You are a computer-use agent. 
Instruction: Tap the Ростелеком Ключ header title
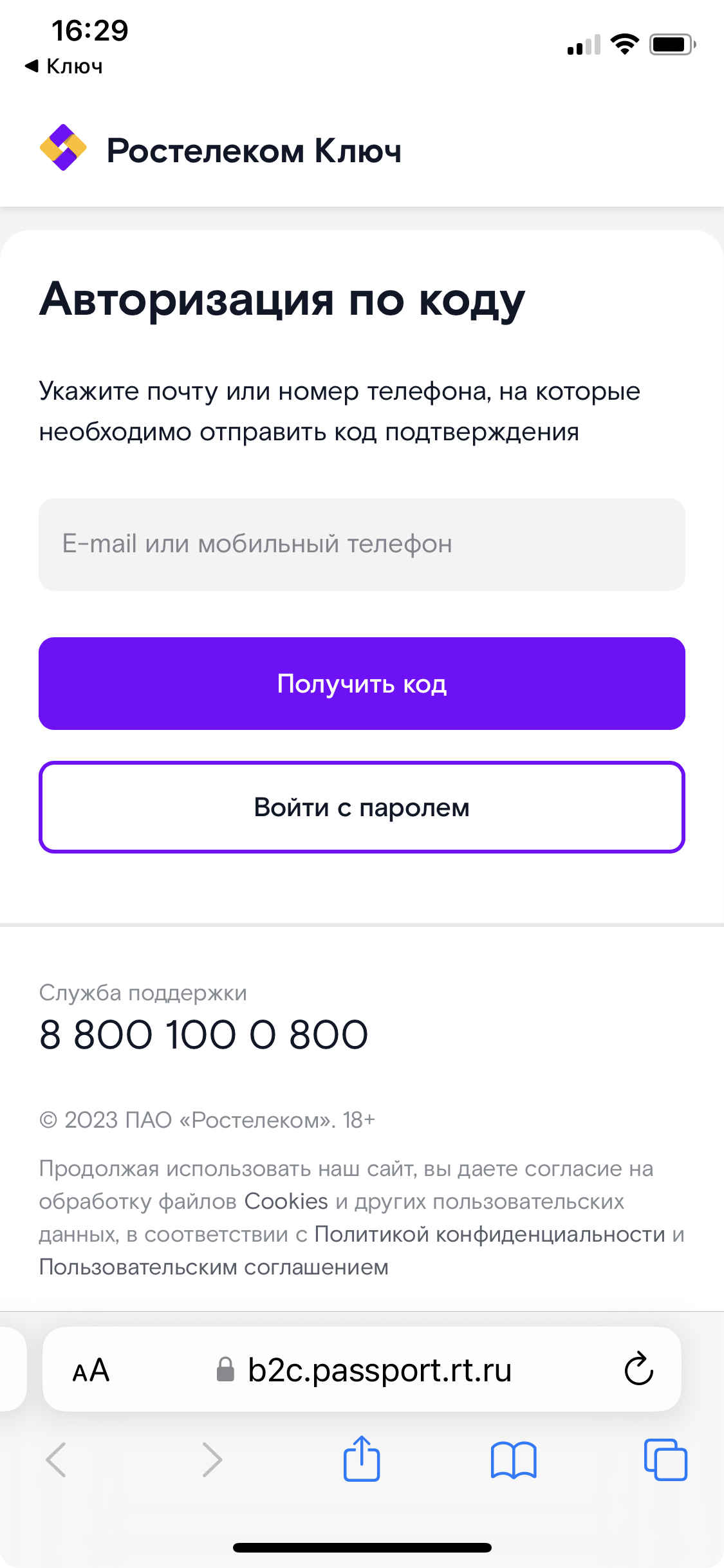point(254,151)
